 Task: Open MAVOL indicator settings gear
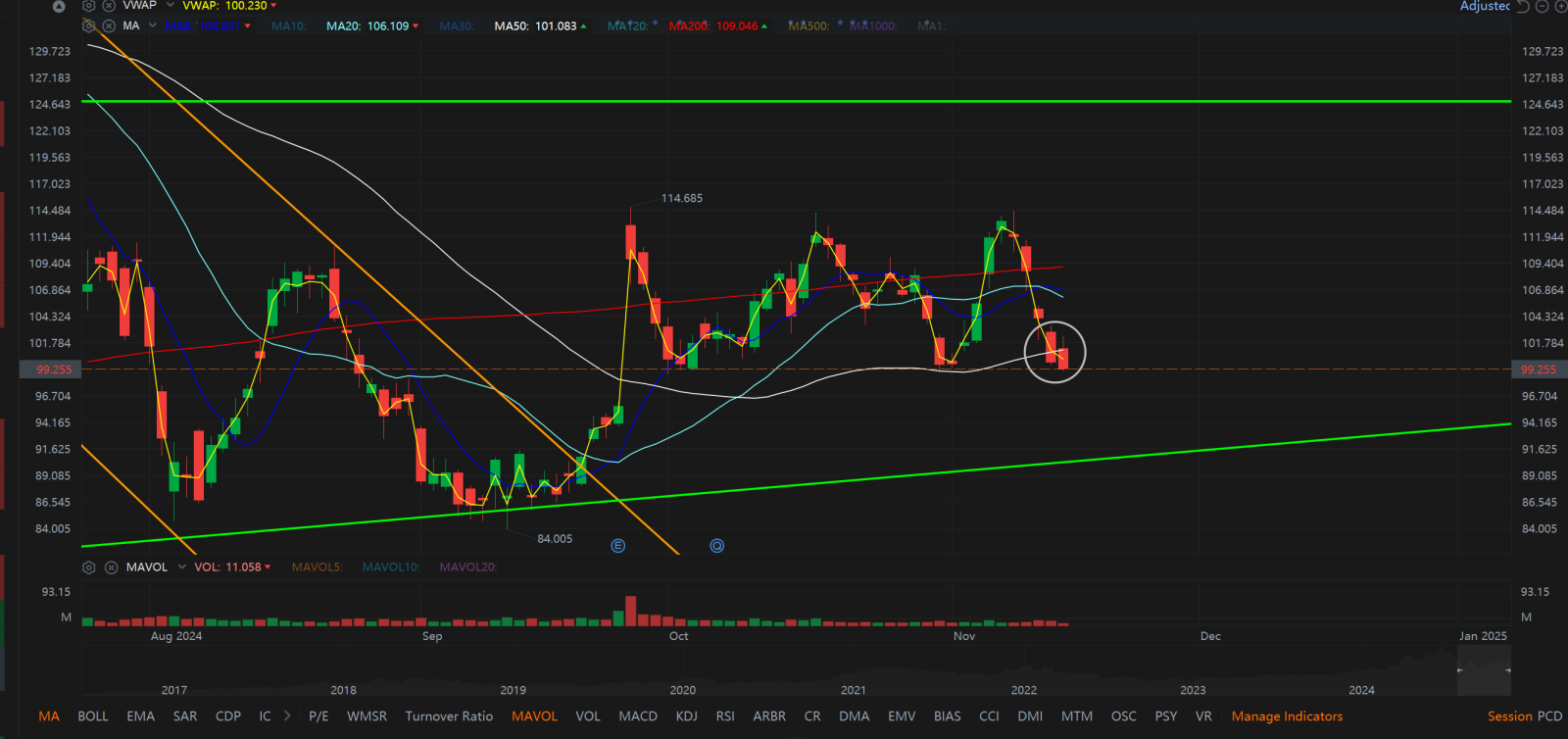click(89, 567)
